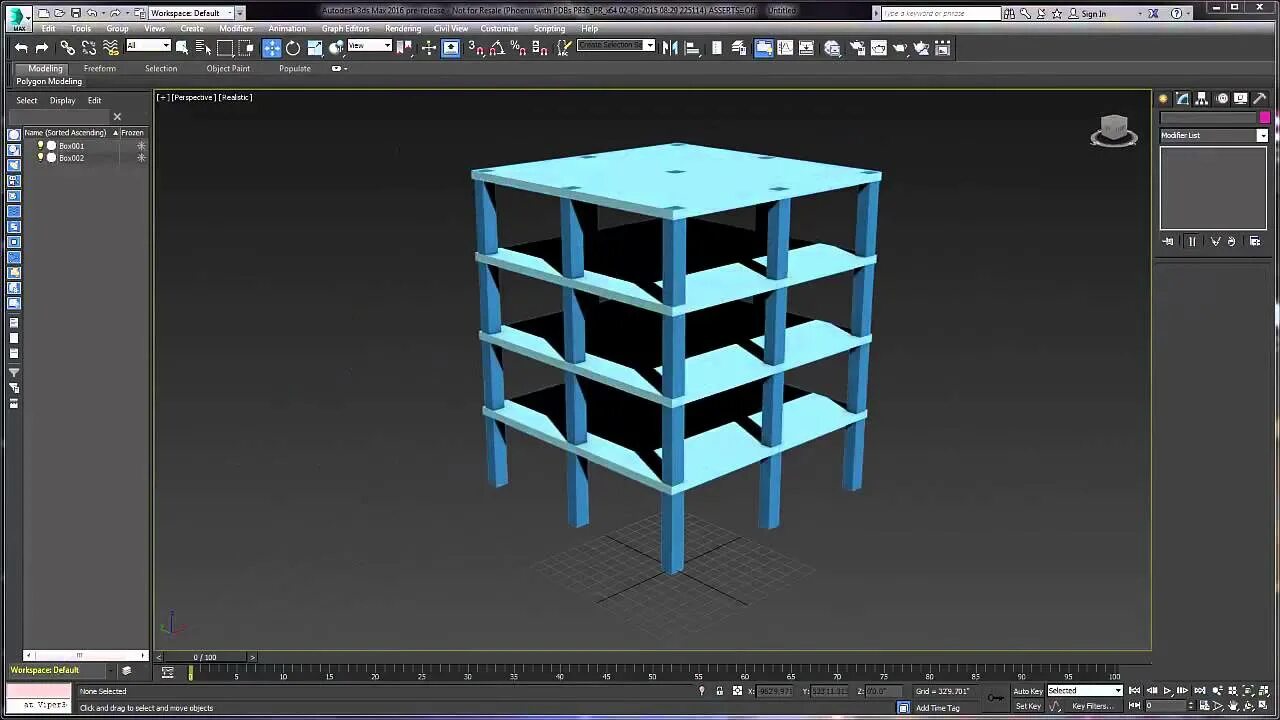Image resolution: width=1280 pixels, height=720 pixels.
Task: Expand the Modifier List dropdown
Action: pyautogui.click(x=1214, y=135)
